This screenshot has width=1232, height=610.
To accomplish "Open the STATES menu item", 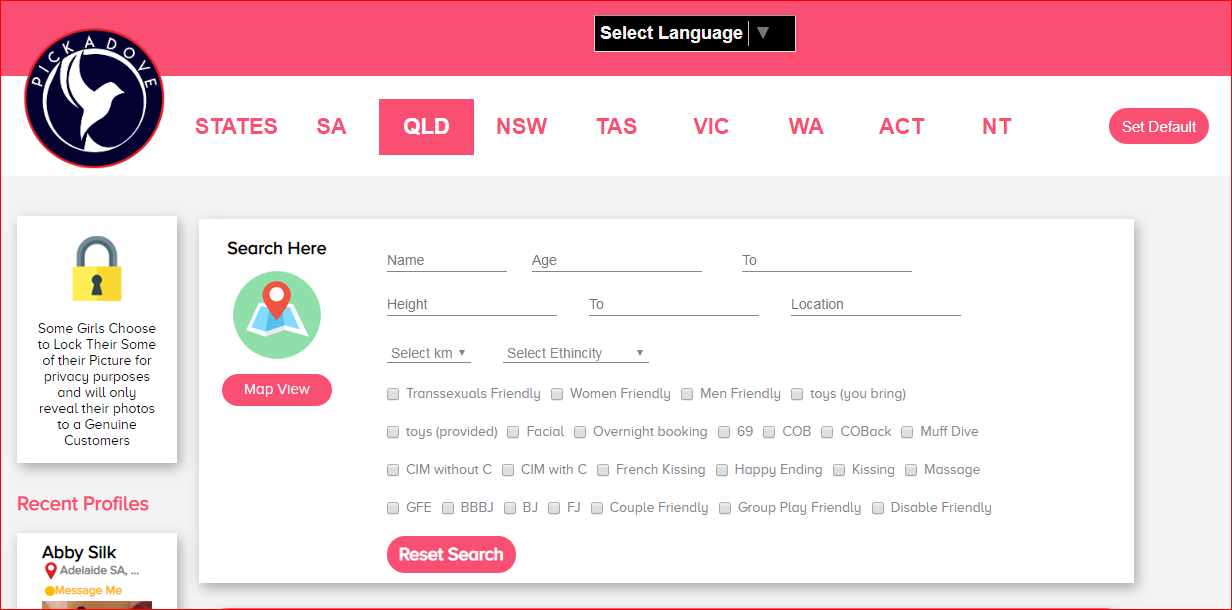I will (x=236, y=127).
